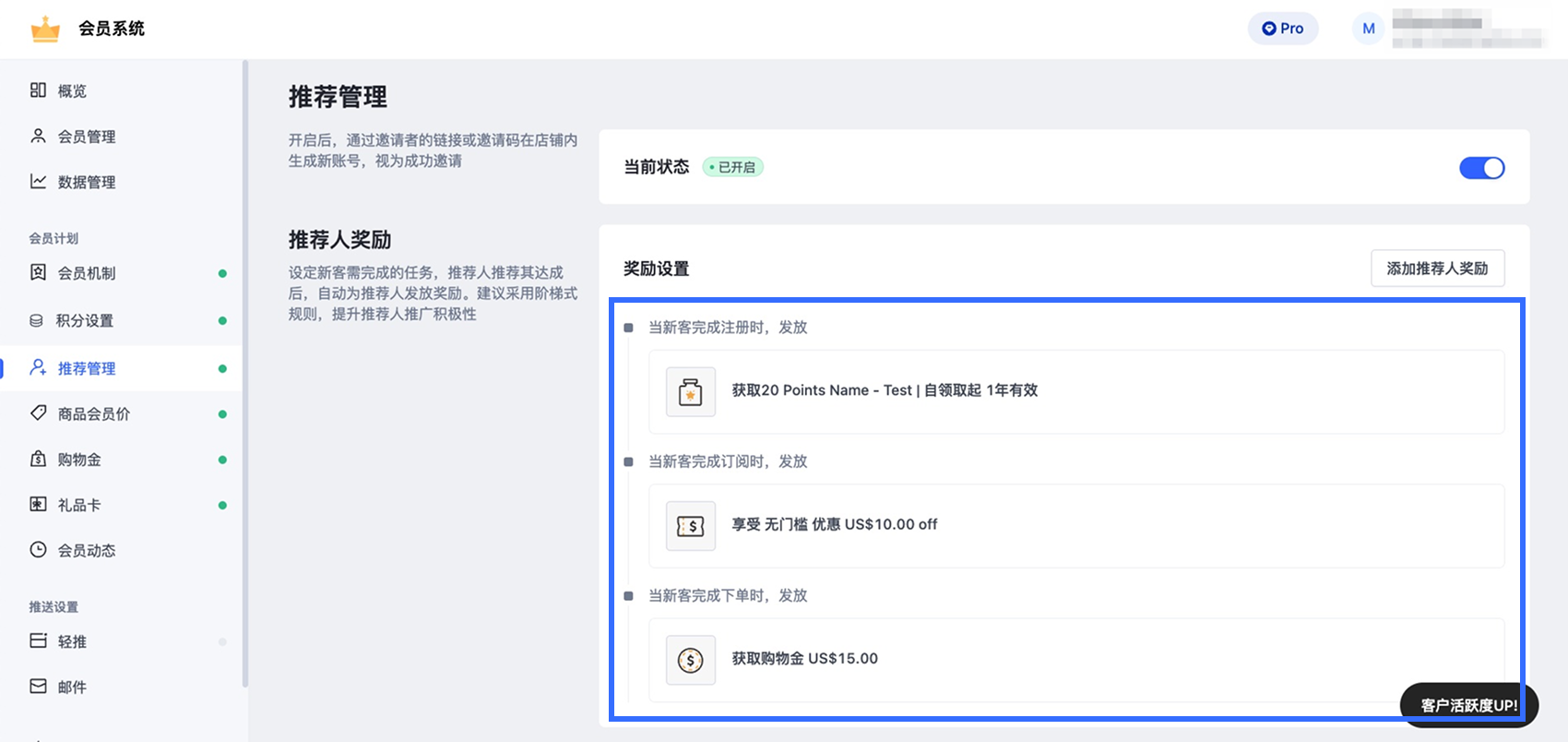Click the 添加推荐人奖励 button
Image resolution: width=1568 pixels, height=742 pixels.
[x=1437, y=269]
